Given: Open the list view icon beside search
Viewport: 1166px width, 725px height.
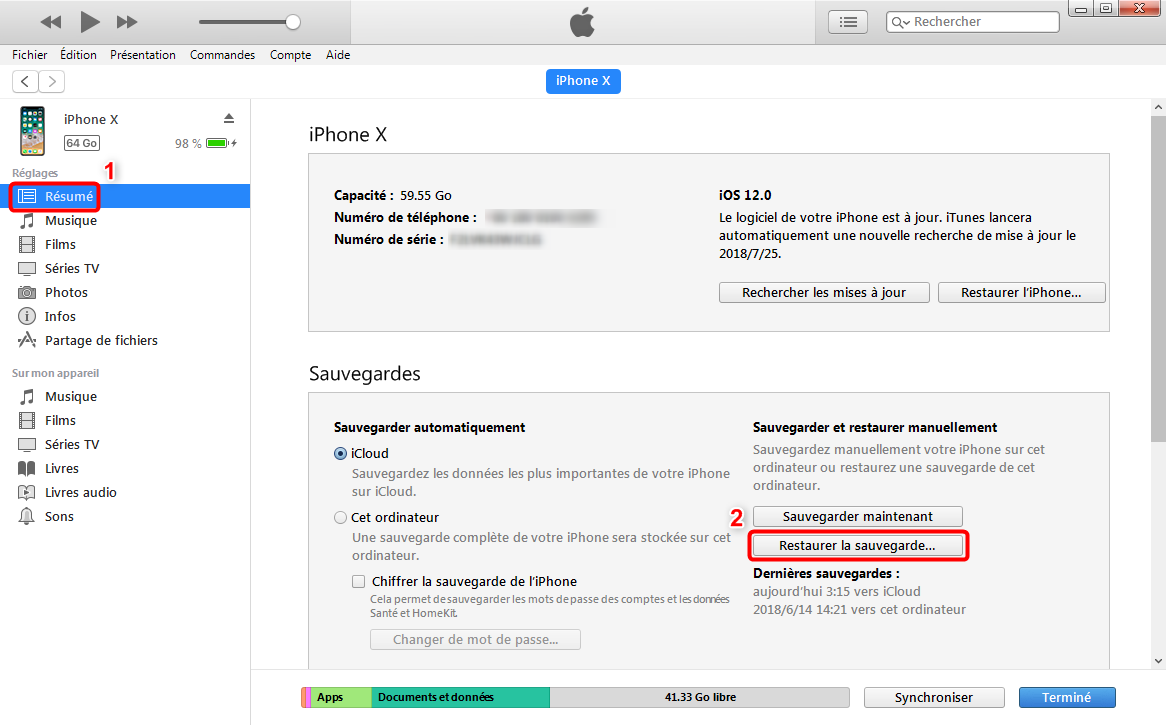Looking at the screenshot, I should coord(848,22).
